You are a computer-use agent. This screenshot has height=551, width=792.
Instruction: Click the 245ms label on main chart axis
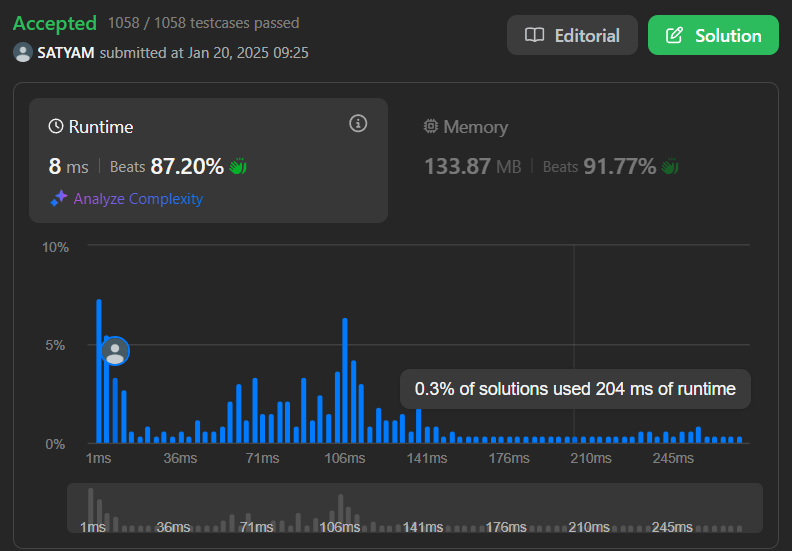[672, 458]
